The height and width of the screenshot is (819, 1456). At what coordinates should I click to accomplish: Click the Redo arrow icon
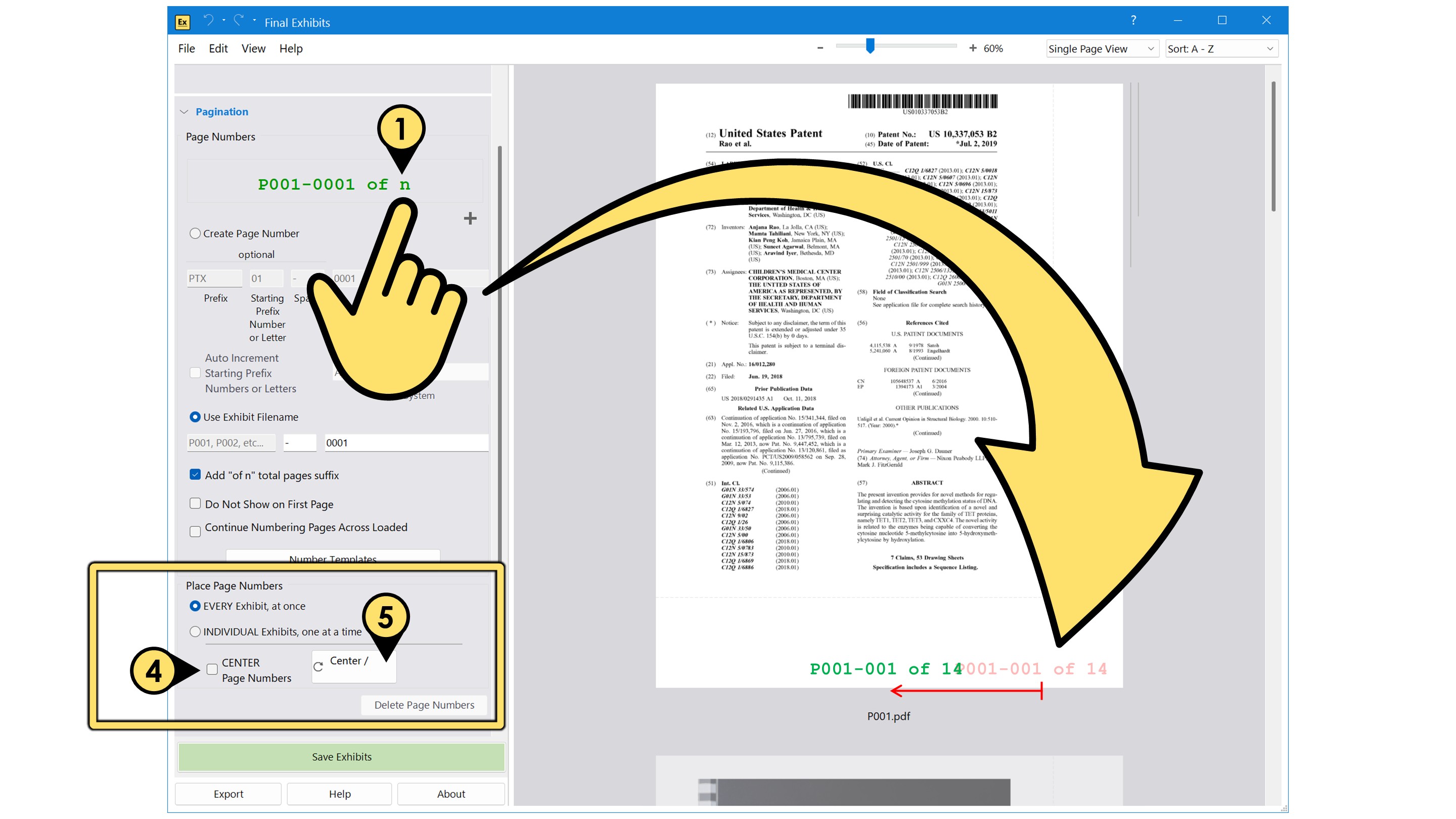[239, 20]
